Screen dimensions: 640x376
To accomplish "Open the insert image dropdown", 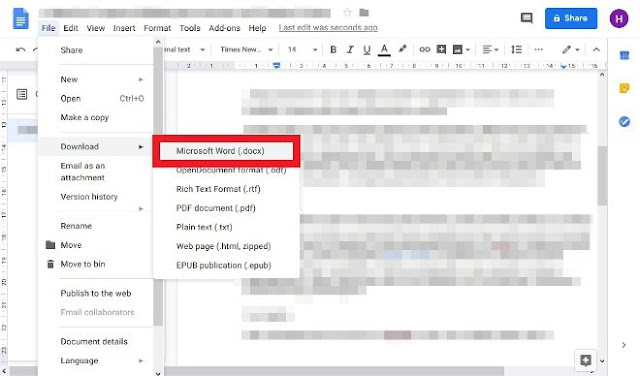I will point(461,50).
